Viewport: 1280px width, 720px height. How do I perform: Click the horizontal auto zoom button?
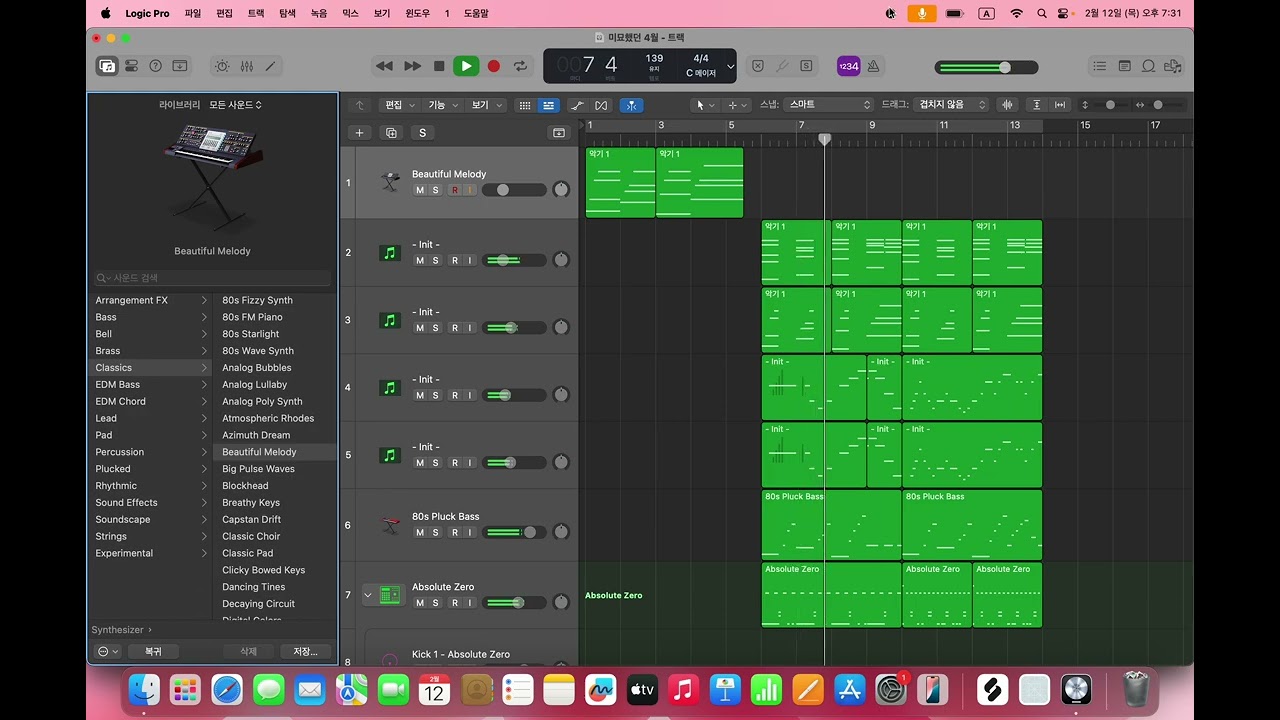pyautogui.click(x=1060, y=105)
